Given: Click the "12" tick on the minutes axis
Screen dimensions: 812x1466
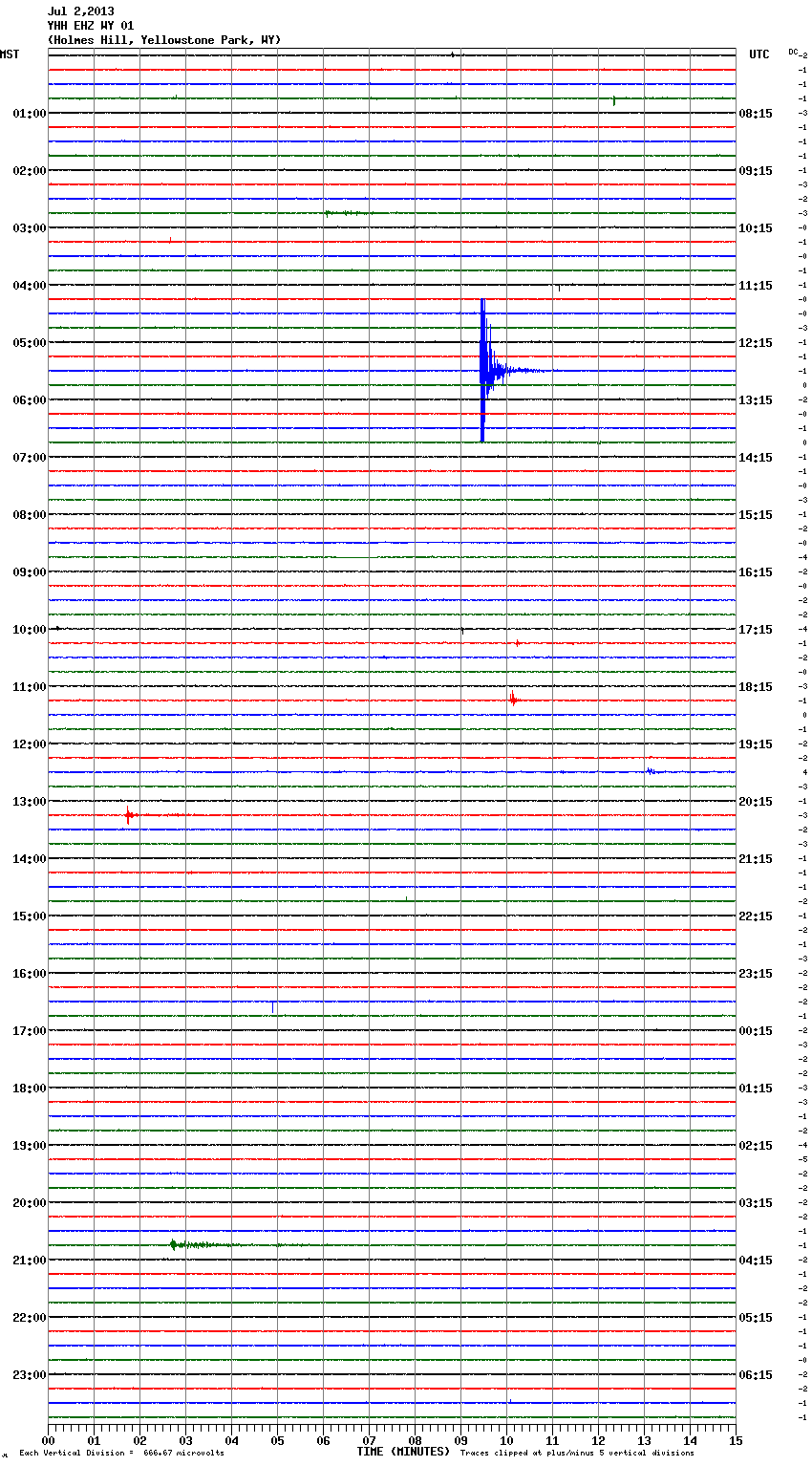Looking at the screenshot, I should pyautogui.click(x=598, y=1440).
